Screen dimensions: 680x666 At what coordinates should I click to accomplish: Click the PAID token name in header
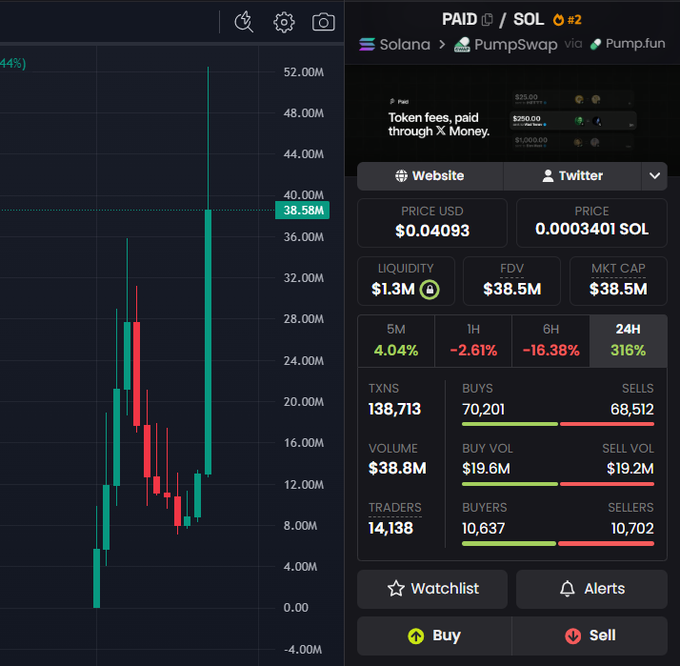point(459,20)
